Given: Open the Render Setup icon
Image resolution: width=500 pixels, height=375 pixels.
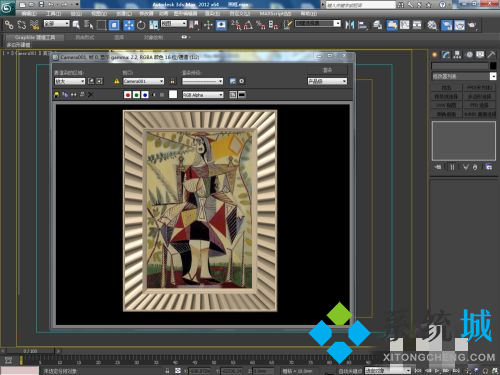Looking at the screenshot, I should [x=447, y=25].
